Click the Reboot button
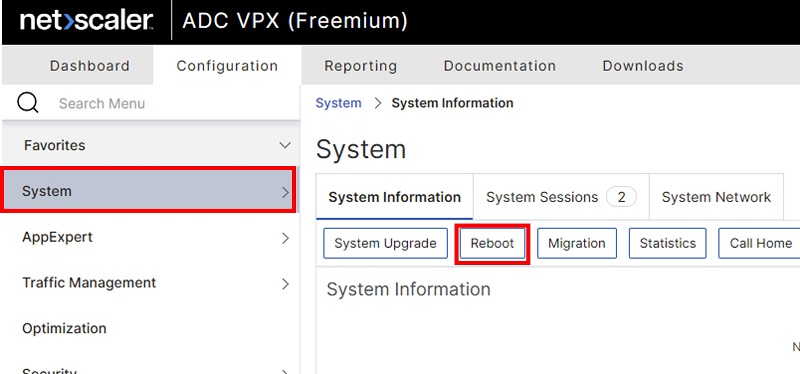This screenshot has height=374, width=800. tap(492, 243)
